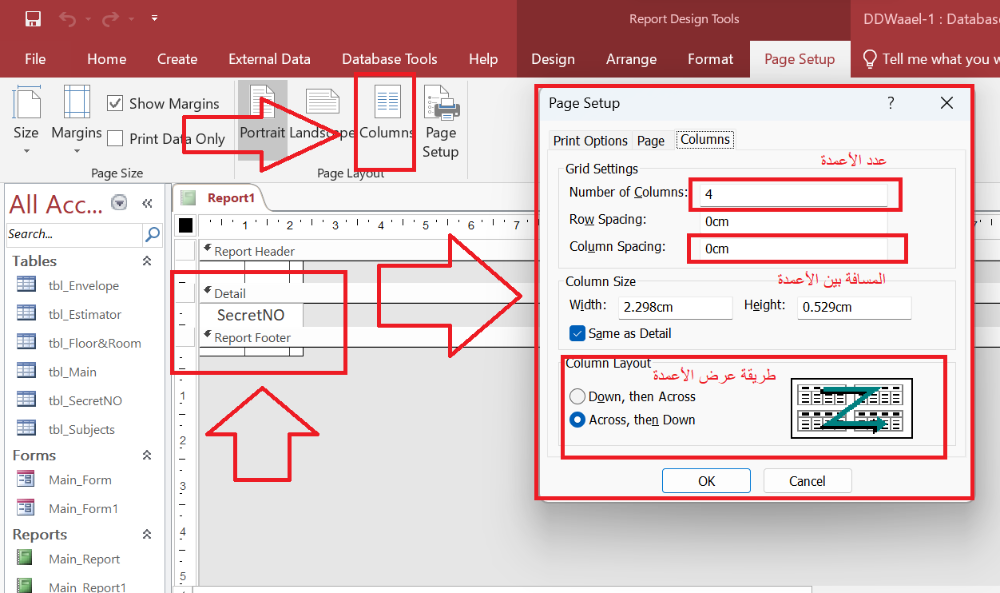The height and width of the screenshot is (593, 1000).
Task: Click the Columns ribbon button
Action: tap(386, 115)
